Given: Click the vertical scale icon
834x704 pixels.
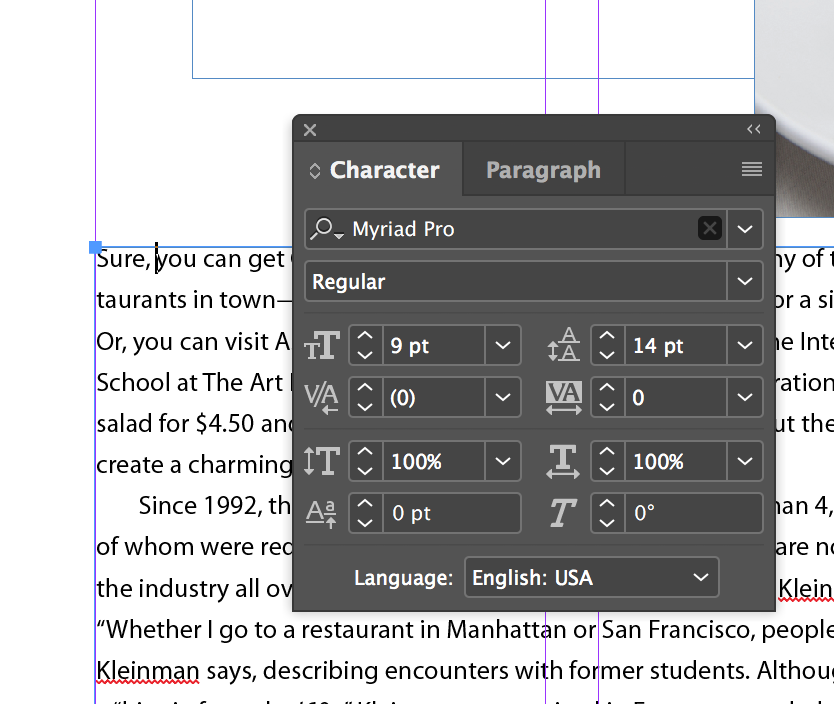Looking at the screenshot, I should point(322,461).
